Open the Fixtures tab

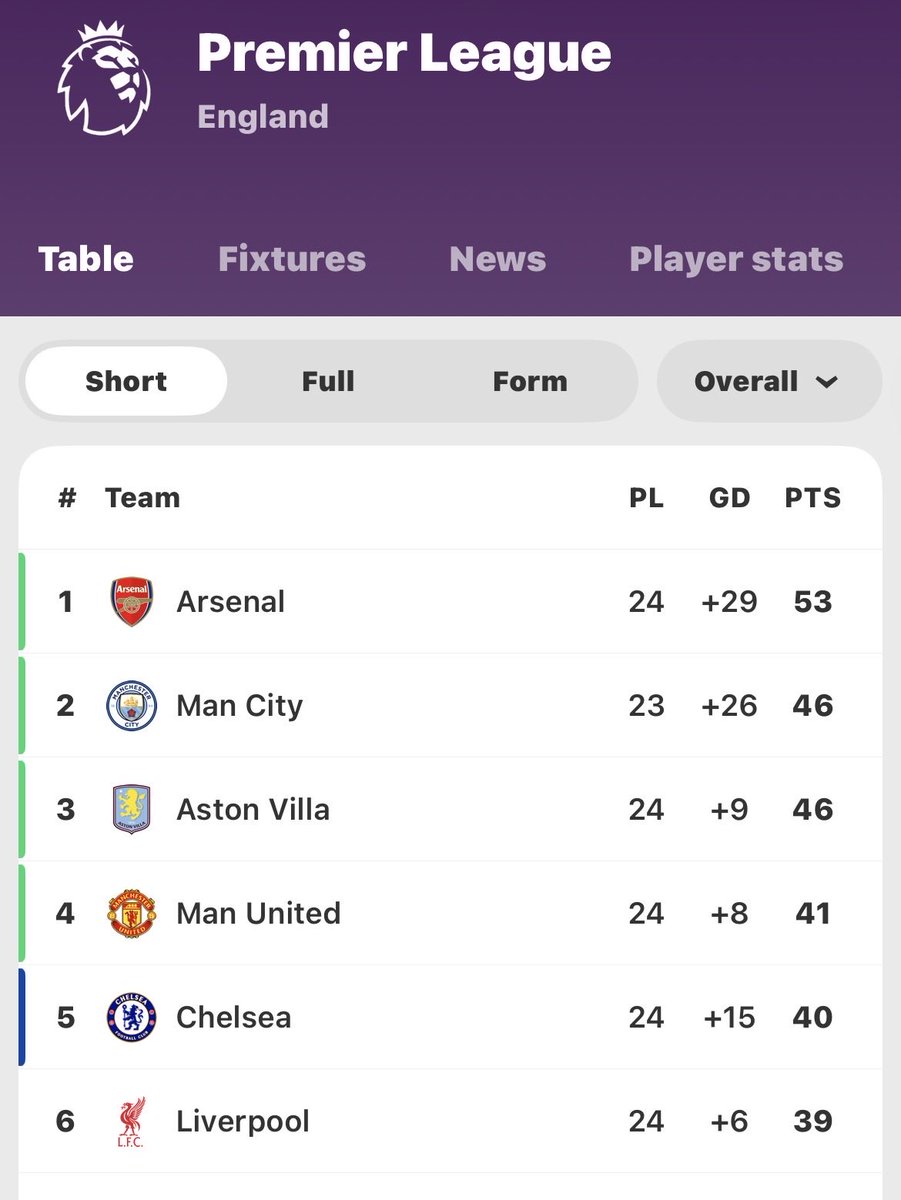pyautogui.click(x=292, y=259)
